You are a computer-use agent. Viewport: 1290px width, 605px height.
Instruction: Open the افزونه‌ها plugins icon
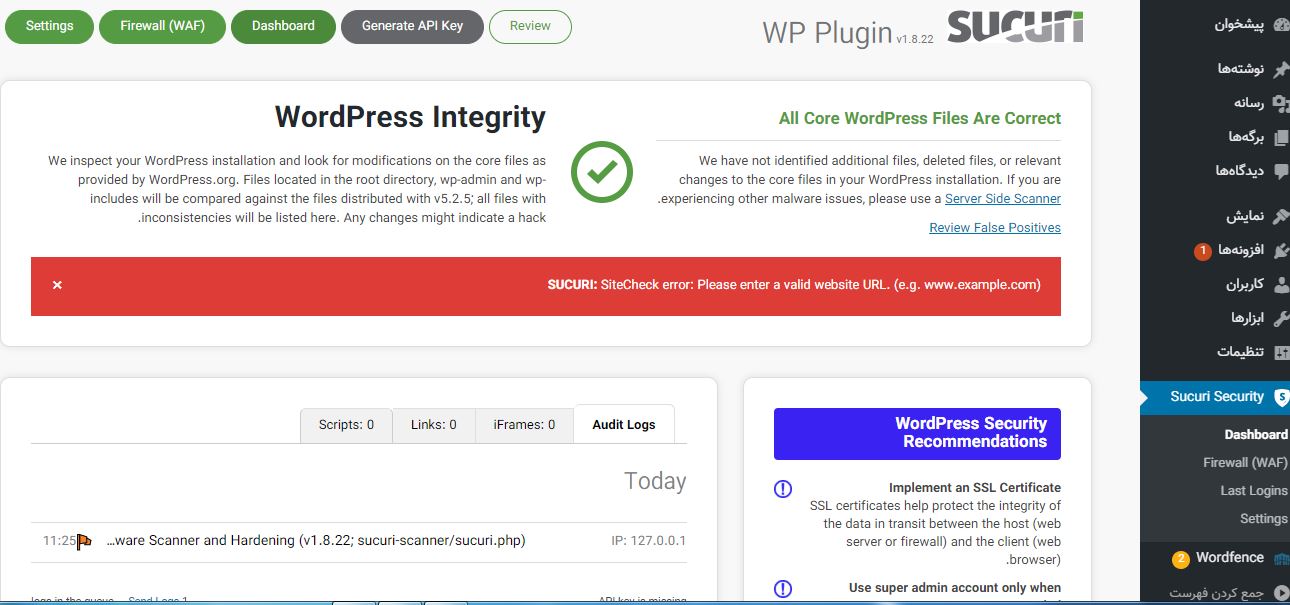[x=1280, y=250]
